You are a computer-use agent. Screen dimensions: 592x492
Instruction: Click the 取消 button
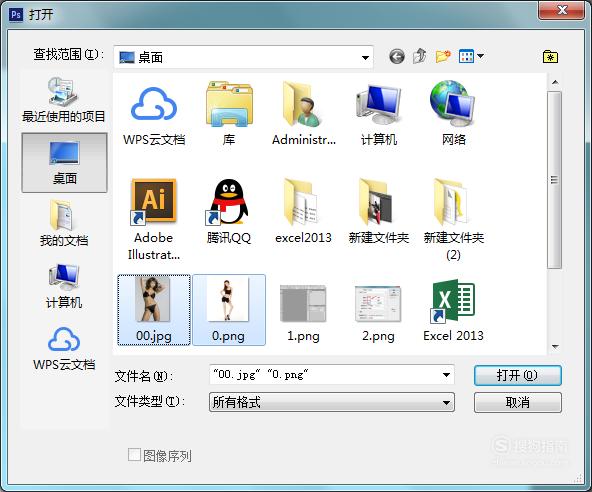click(x=518, y=403)
